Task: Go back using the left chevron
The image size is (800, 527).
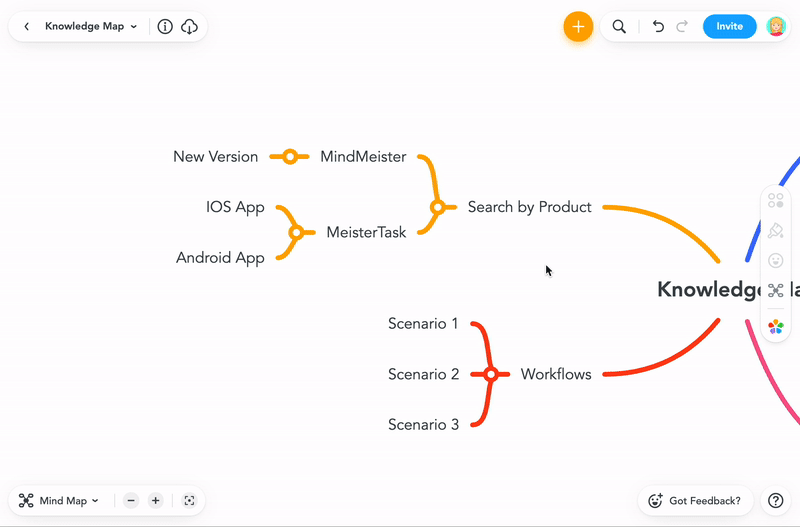Action: pyautogui.click(x=27, y=27)
